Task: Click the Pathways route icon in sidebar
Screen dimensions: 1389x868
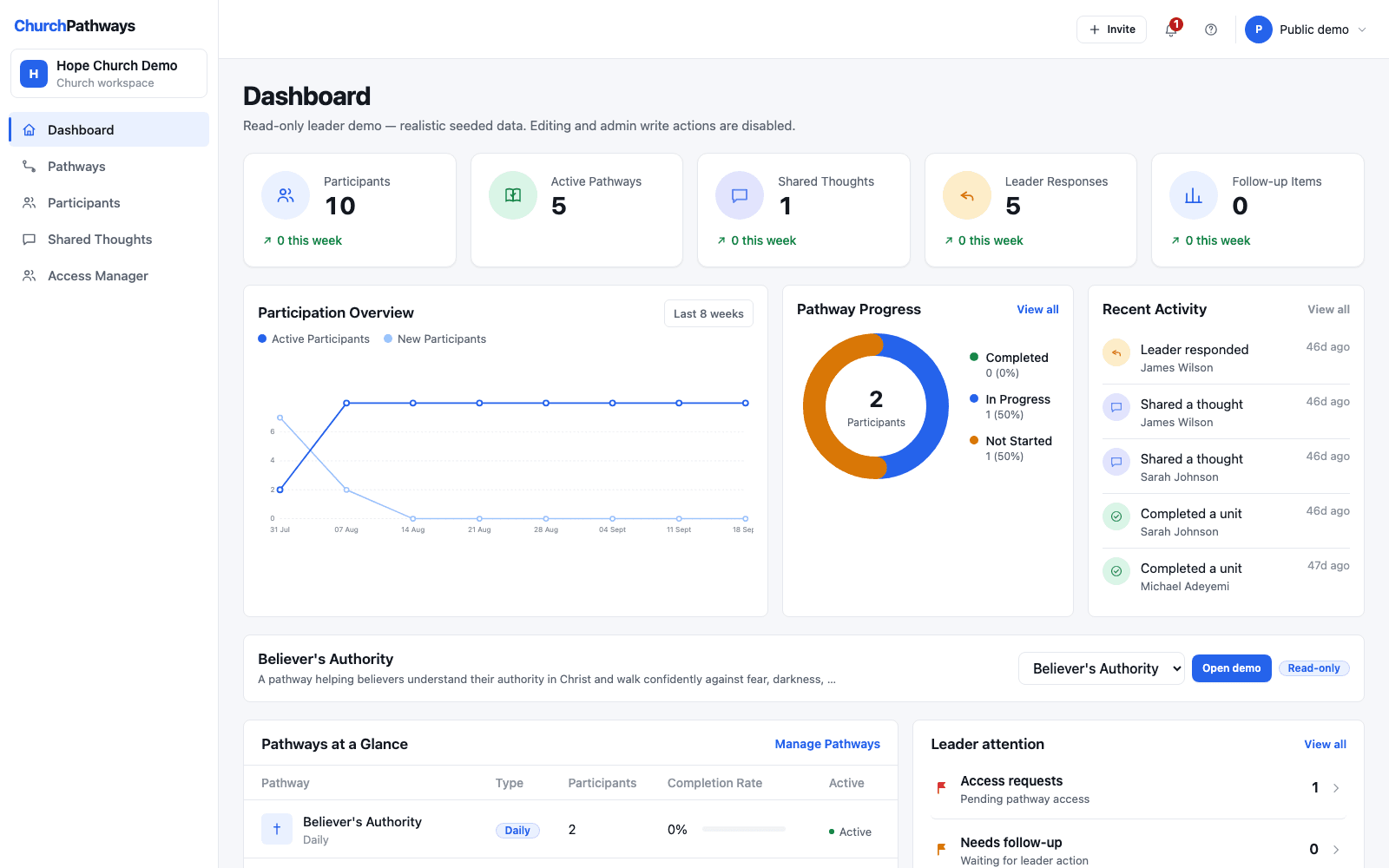Action: (30, 167)
